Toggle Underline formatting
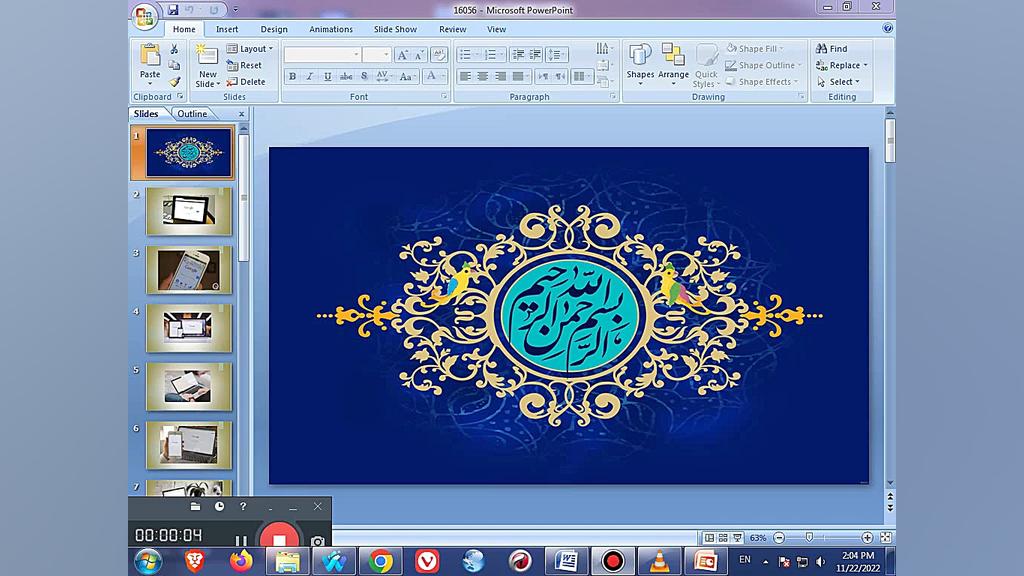Viewport: 1024px width, 576px height. click(328, 76)
